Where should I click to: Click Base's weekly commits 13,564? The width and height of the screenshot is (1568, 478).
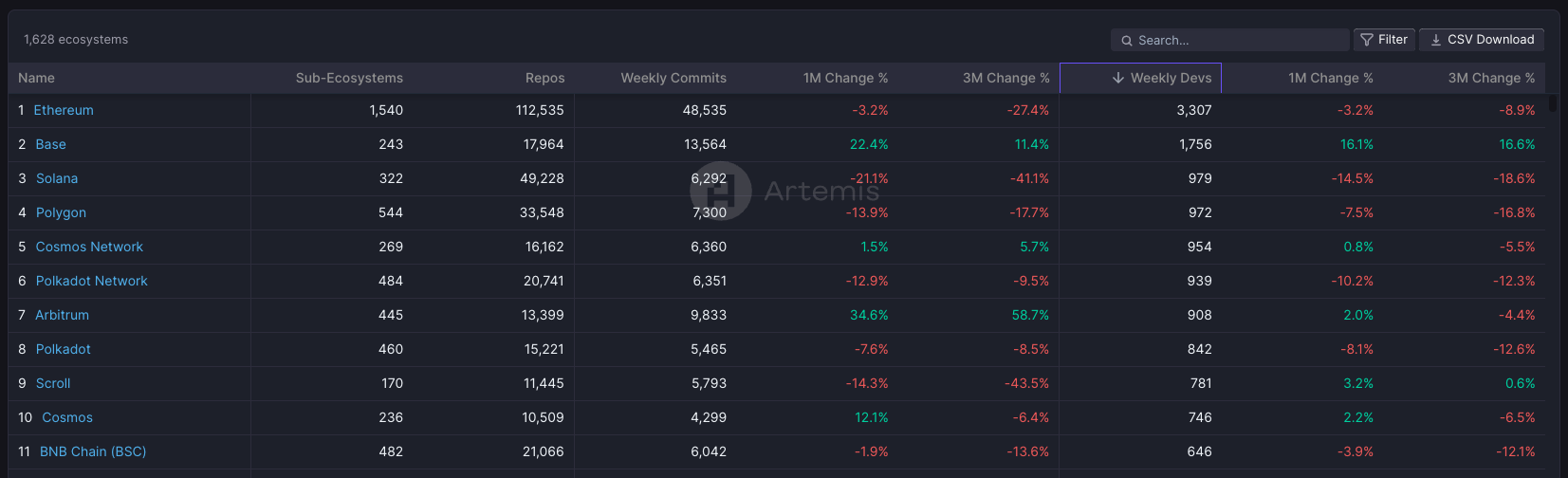706,144
